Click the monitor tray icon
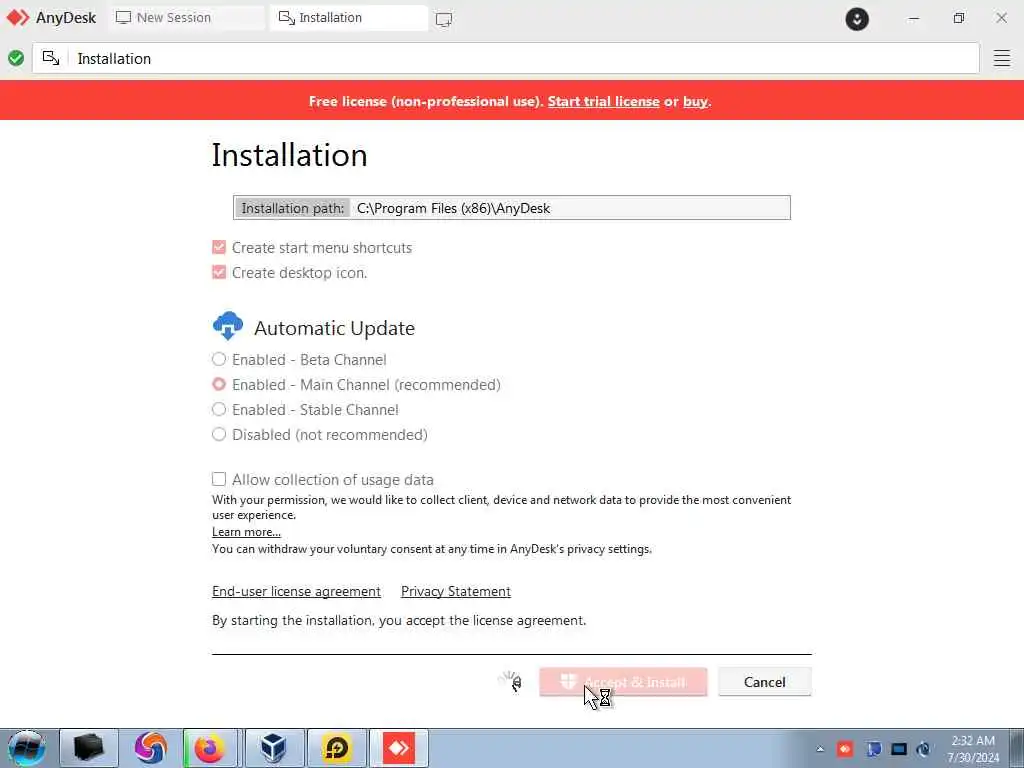The width and height of the screenshot is (1024, 768). pyautogui.click(x=899, y=749)
